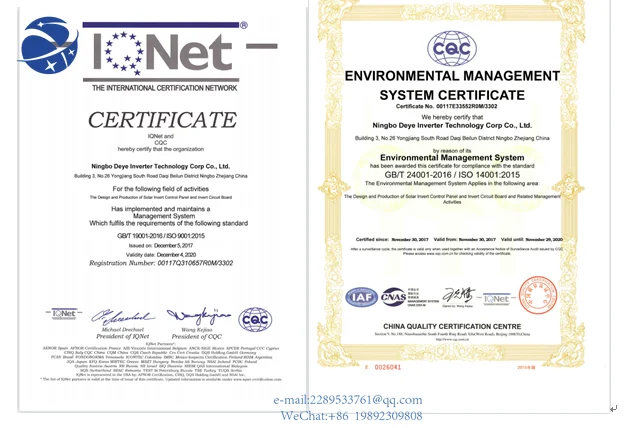Click the CQC logo atop the environmental certificate
631x428 pixels.
[x=452, y=48]
